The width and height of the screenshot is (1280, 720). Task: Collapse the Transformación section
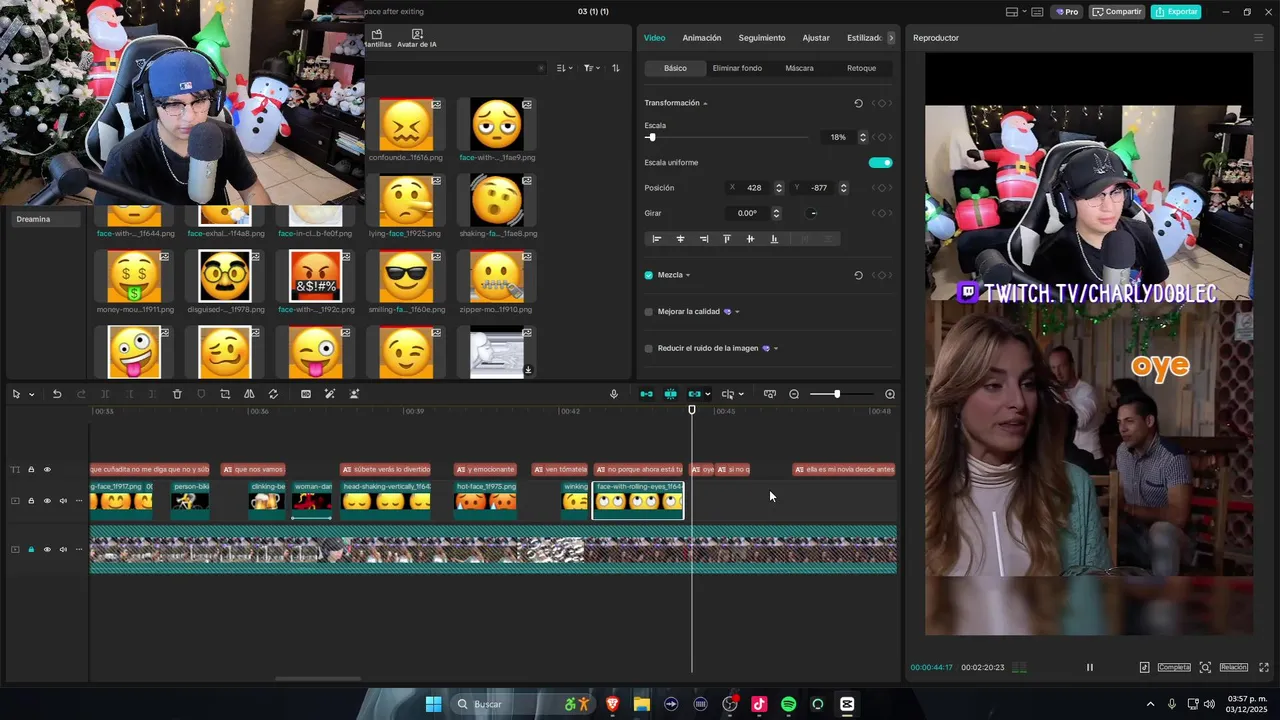pos(705,103)
